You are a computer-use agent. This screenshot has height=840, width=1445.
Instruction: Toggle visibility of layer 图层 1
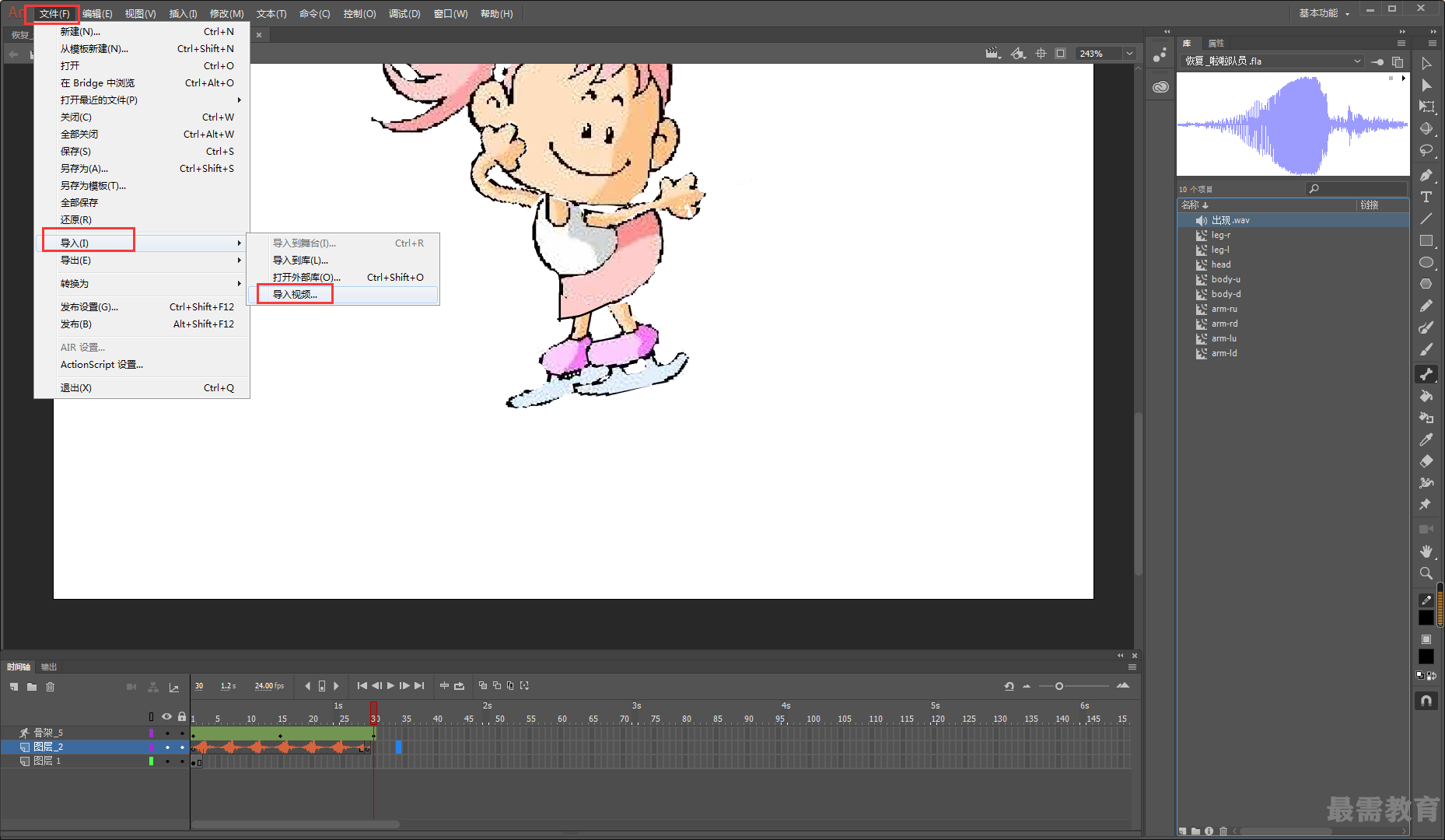click(x=166, y=761)
